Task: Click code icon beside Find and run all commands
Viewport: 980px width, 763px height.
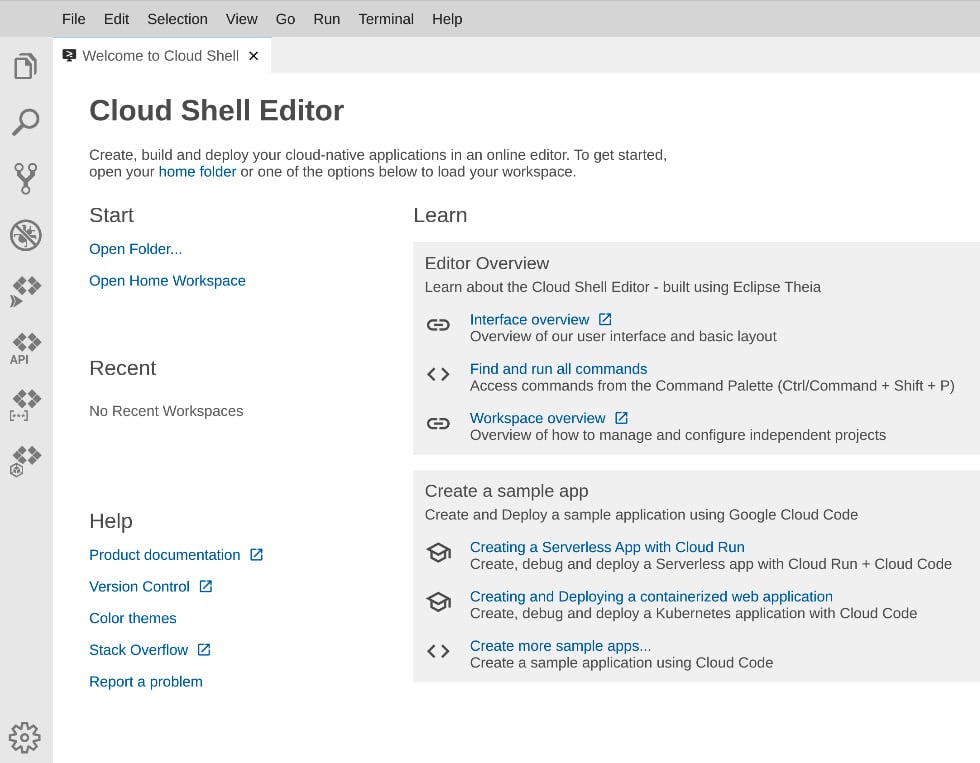Action: (x=438, y=374)
